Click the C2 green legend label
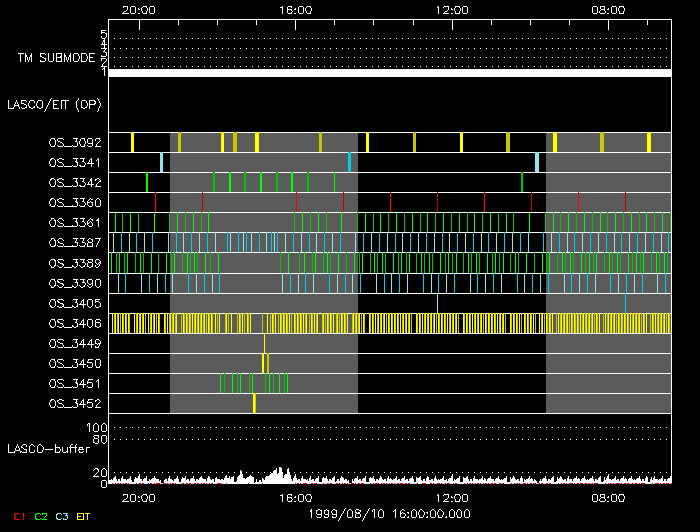Image resolution: width=700 pixels, height=532 pixels. click(41, 516)
